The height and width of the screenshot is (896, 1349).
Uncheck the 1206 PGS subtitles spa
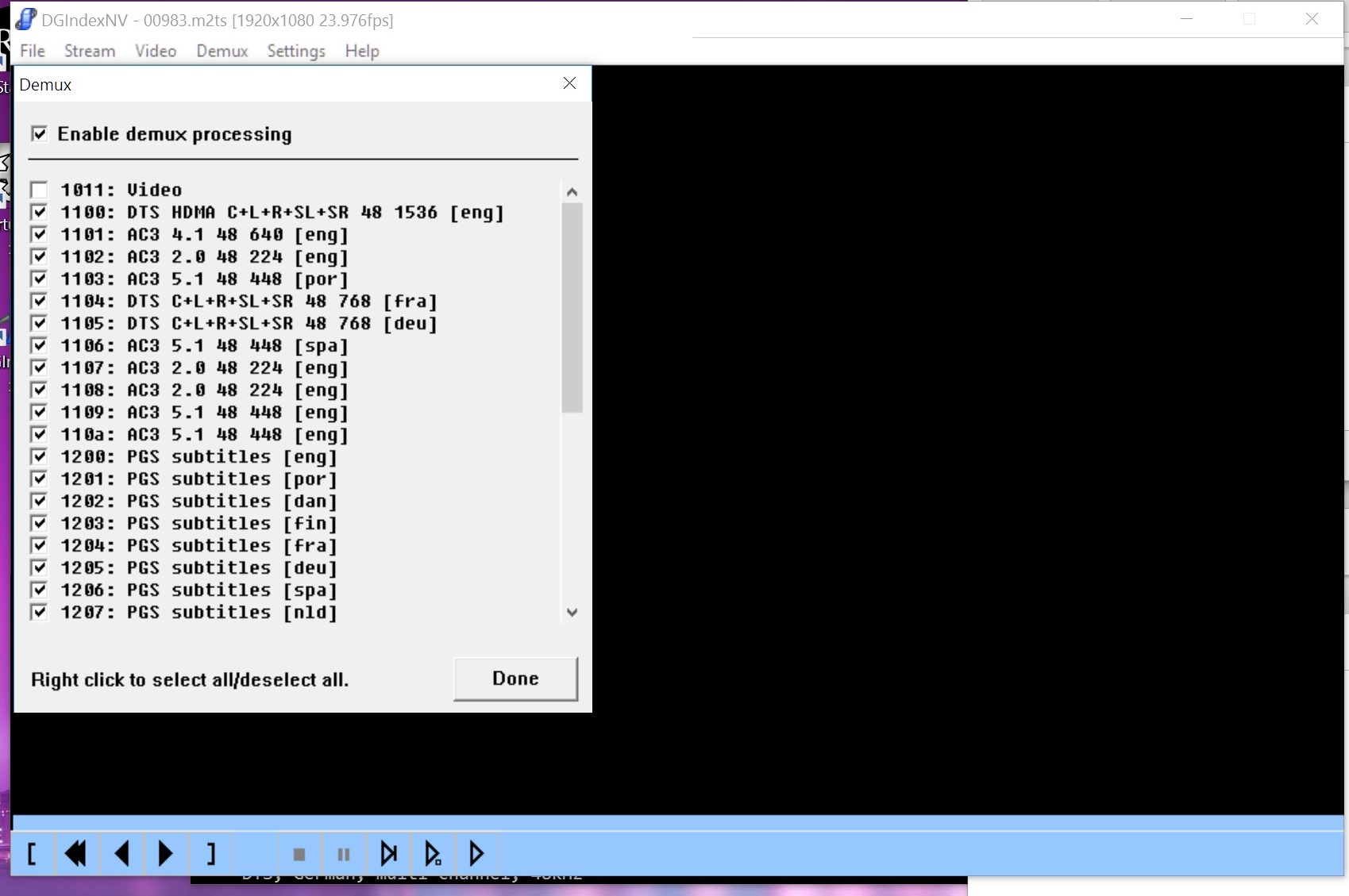pyautogui.click(x=39, y=590)
